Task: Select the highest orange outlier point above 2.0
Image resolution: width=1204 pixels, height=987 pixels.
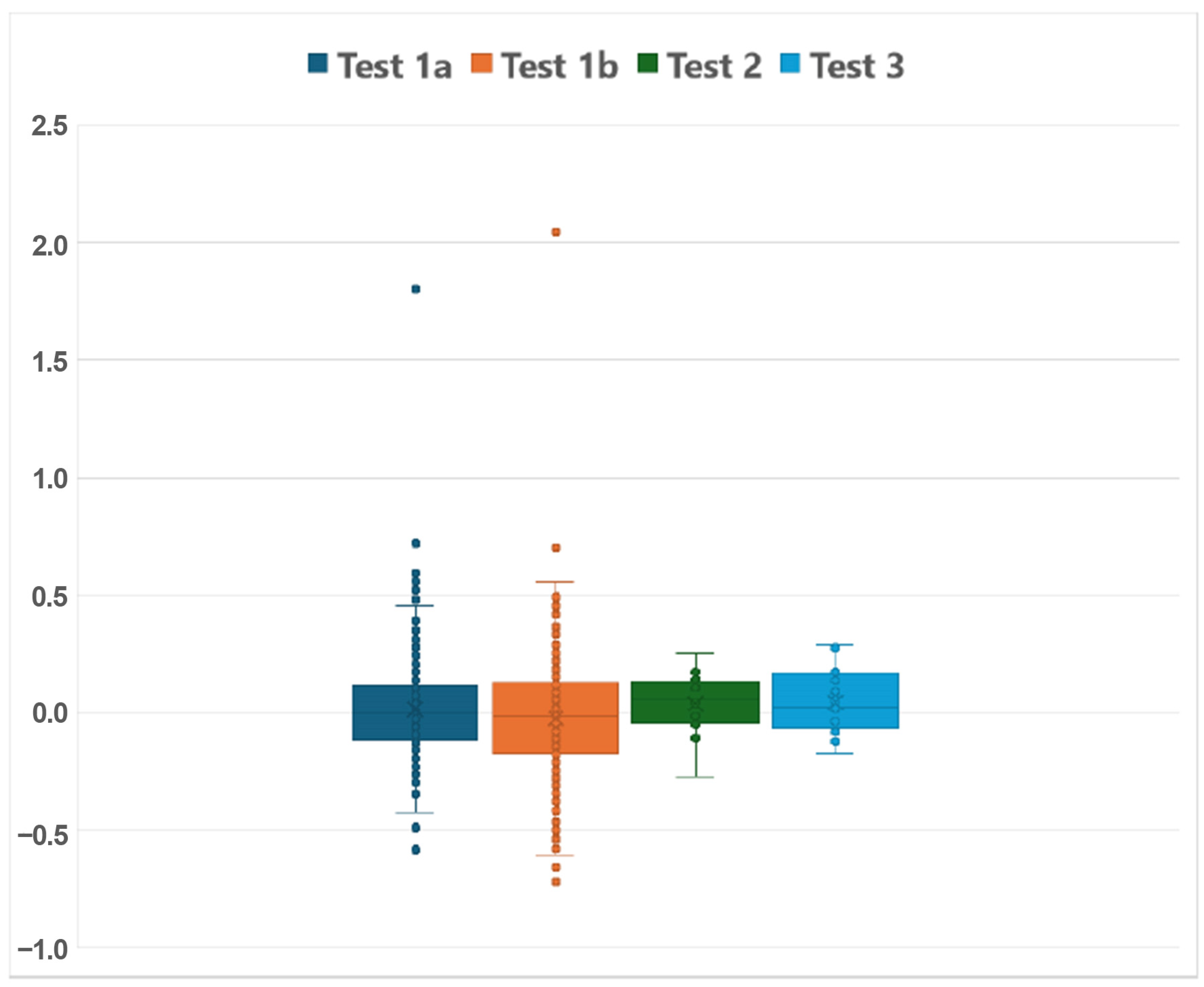Action: (556, 232)
